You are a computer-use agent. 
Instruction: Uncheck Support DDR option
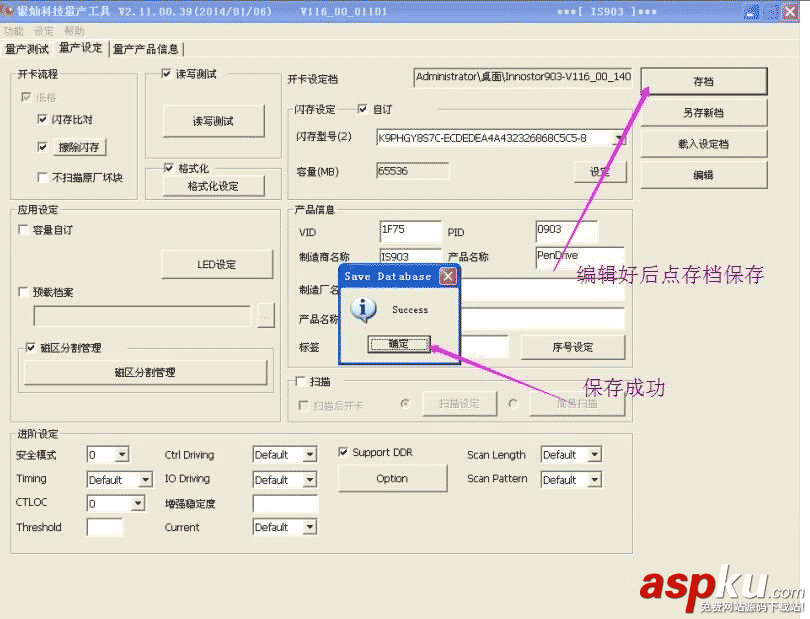pos(343,452)
